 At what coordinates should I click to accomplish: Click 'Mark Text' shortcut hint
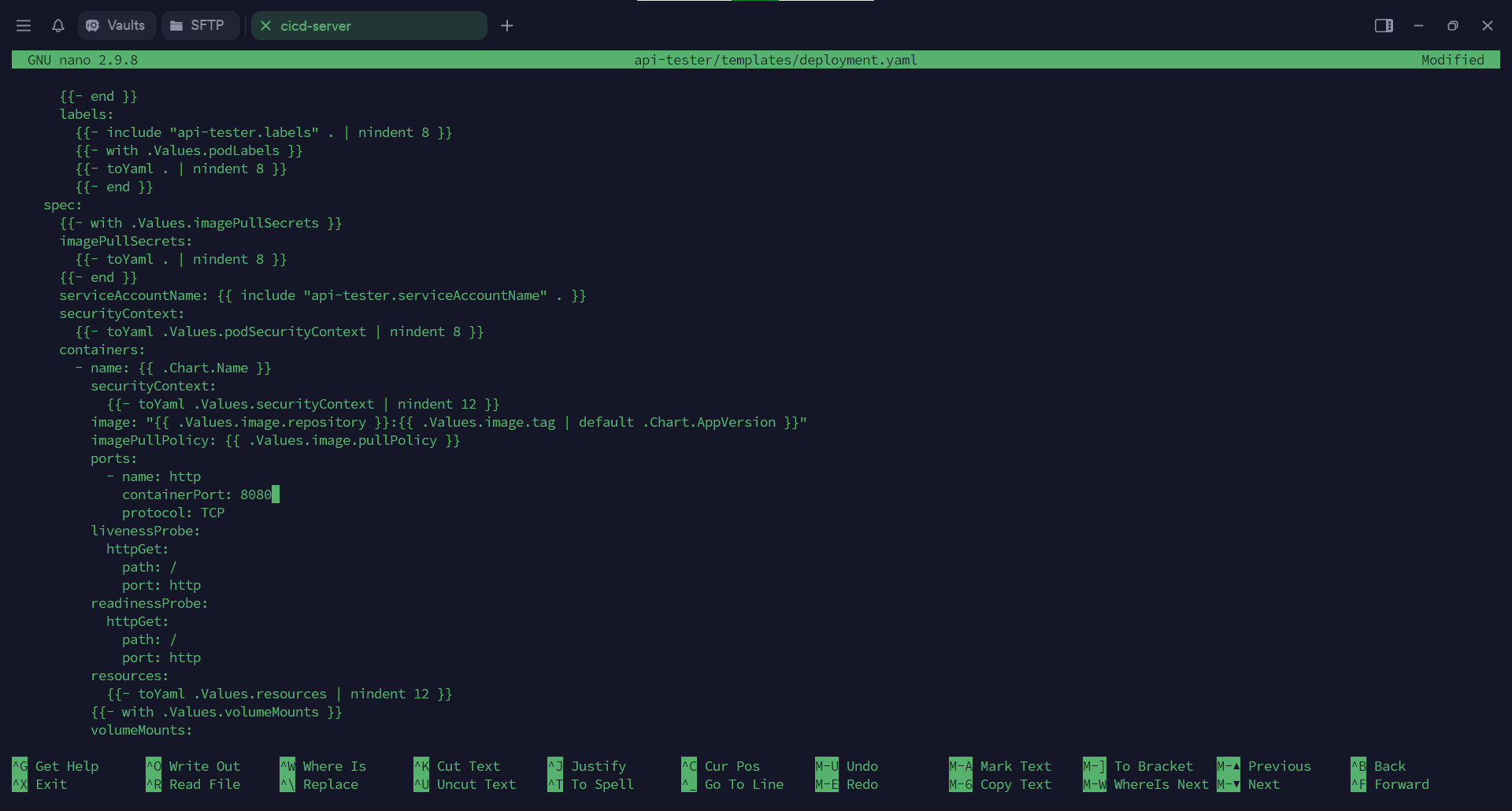(x=1000, y=766)
